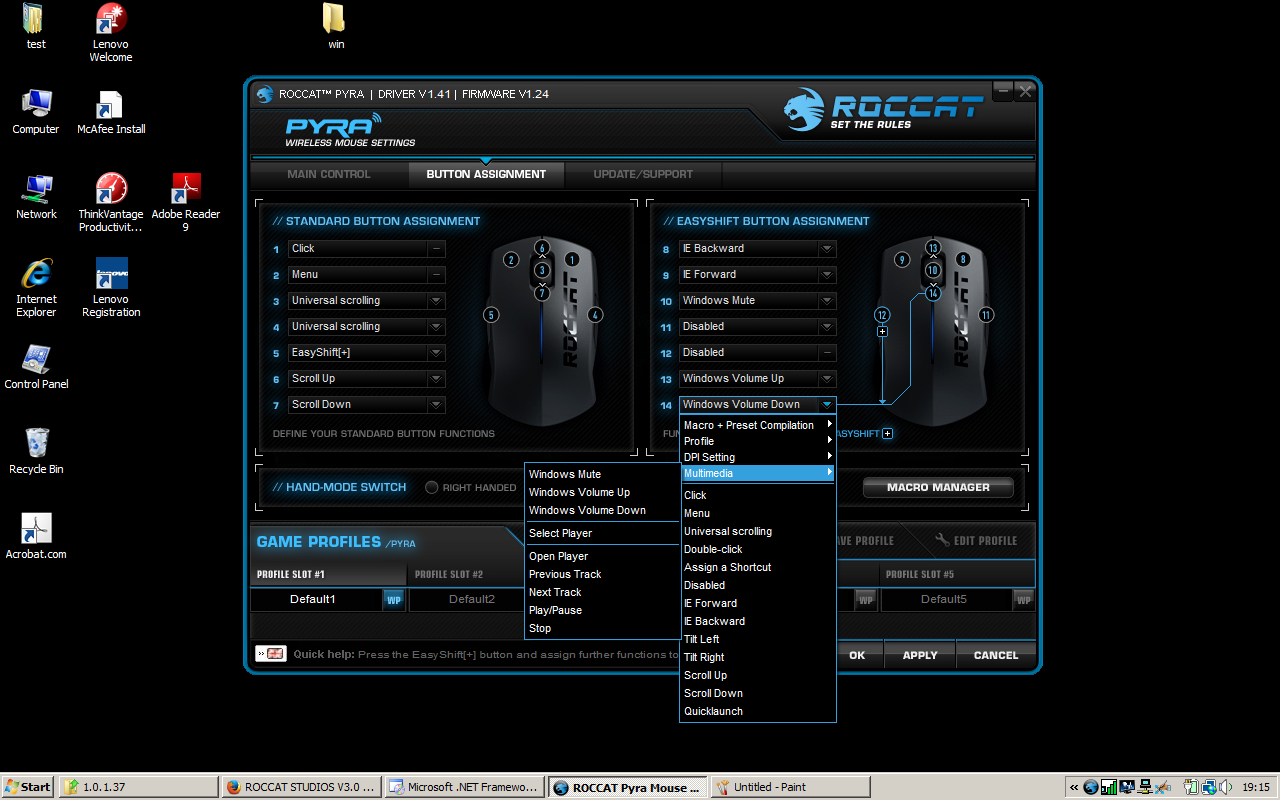The height and width of the screenshot is (800, 1280).
Task: Collapse button 14 Windows Volume Down dropdown
Action: pos(827,404)
